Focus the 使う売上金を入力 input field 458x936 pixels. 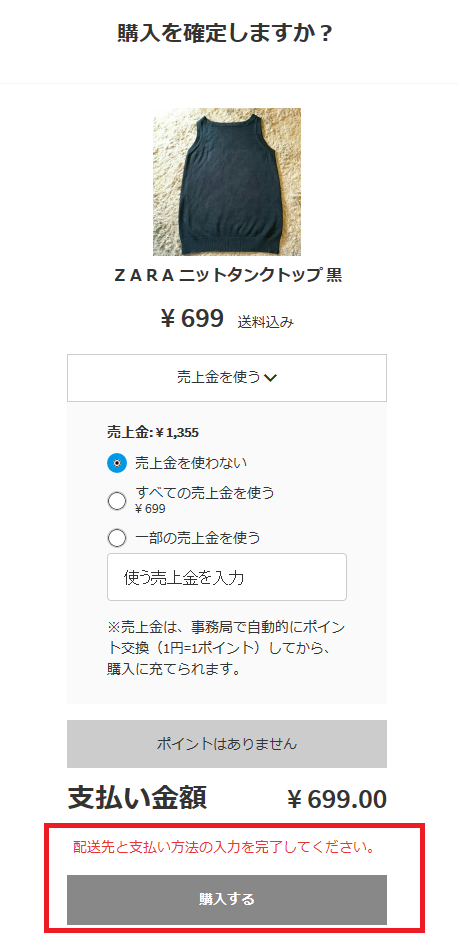click(x=227, y=577)
